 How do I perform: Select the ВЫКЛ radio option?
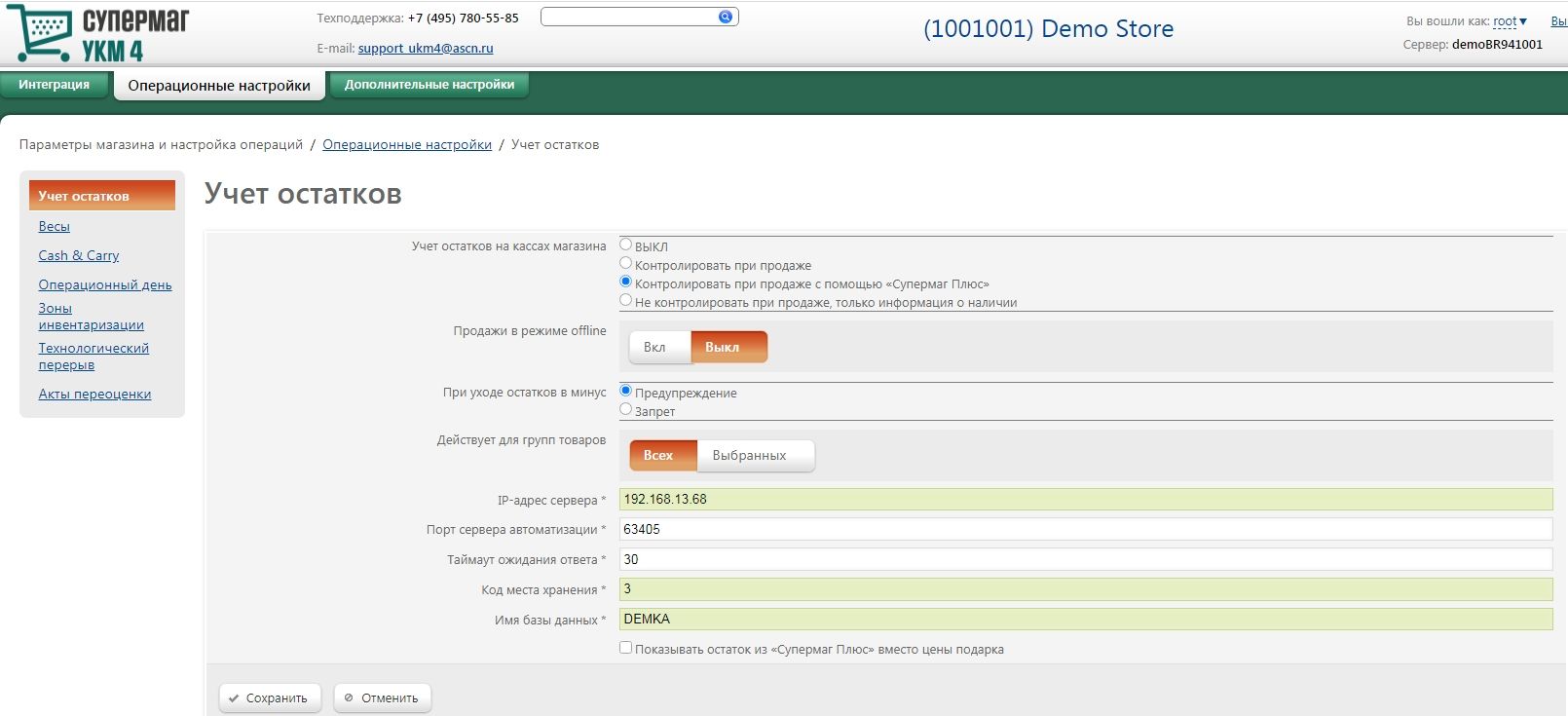(x=626, y=245)
